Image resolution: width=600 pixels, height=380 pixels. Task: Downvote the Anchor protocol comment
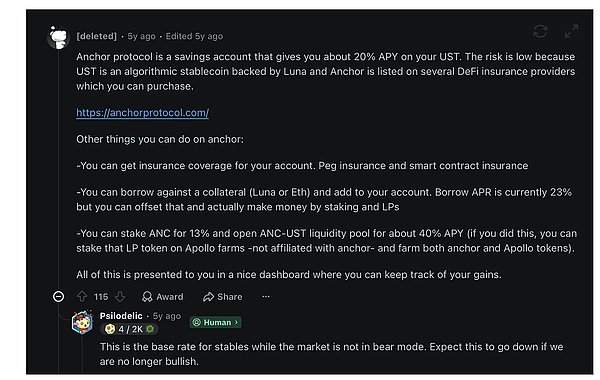tap(120, 297)
